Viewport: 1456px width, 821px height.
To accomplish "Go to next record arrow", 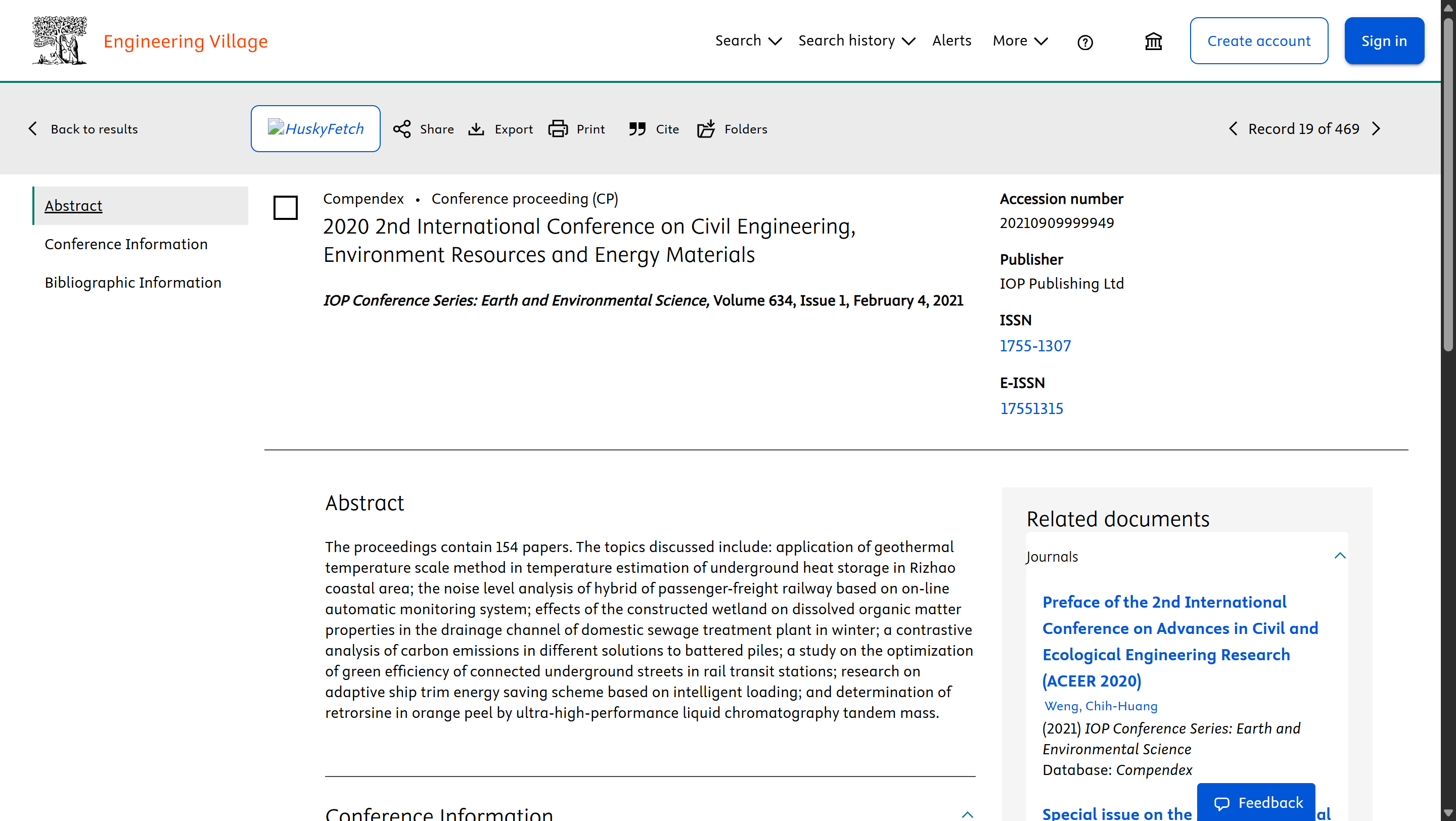I will pos(1376,129).
